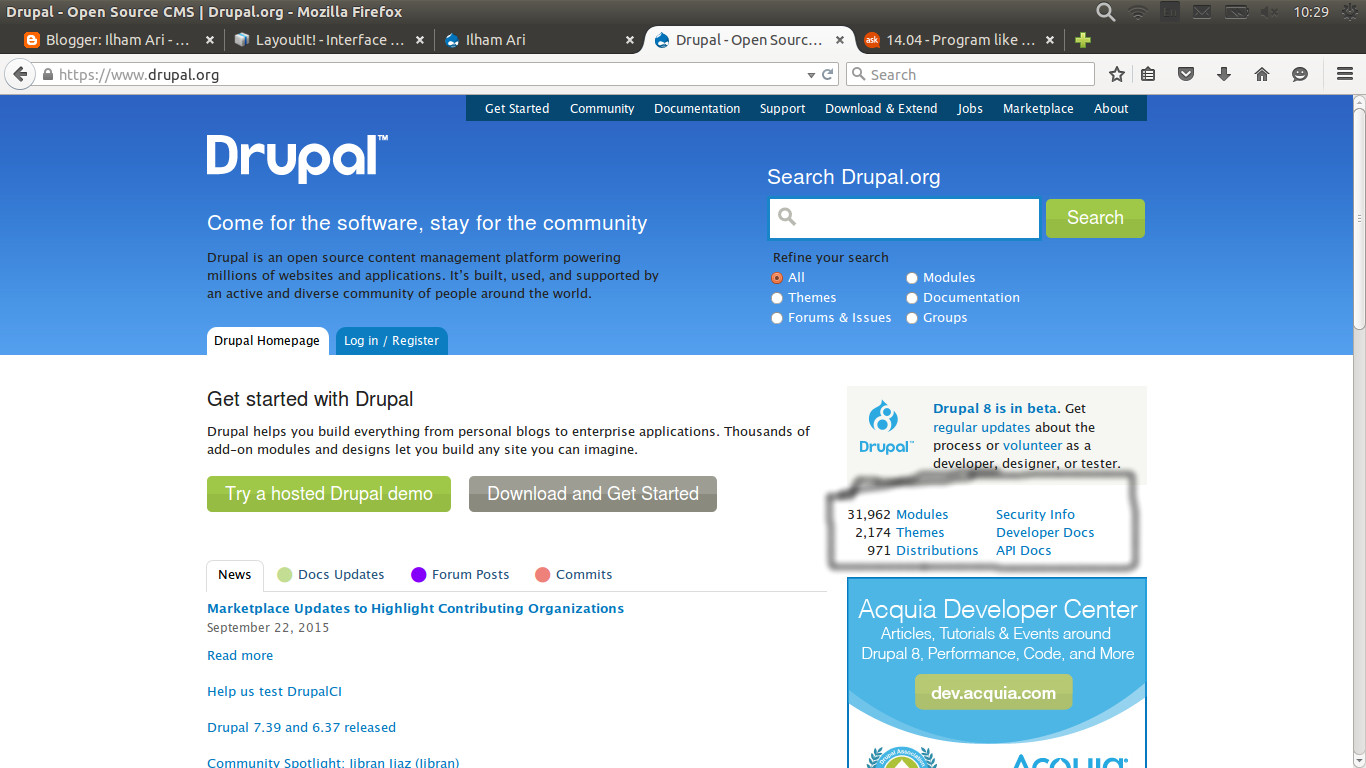Show the Commits tab

573,575
